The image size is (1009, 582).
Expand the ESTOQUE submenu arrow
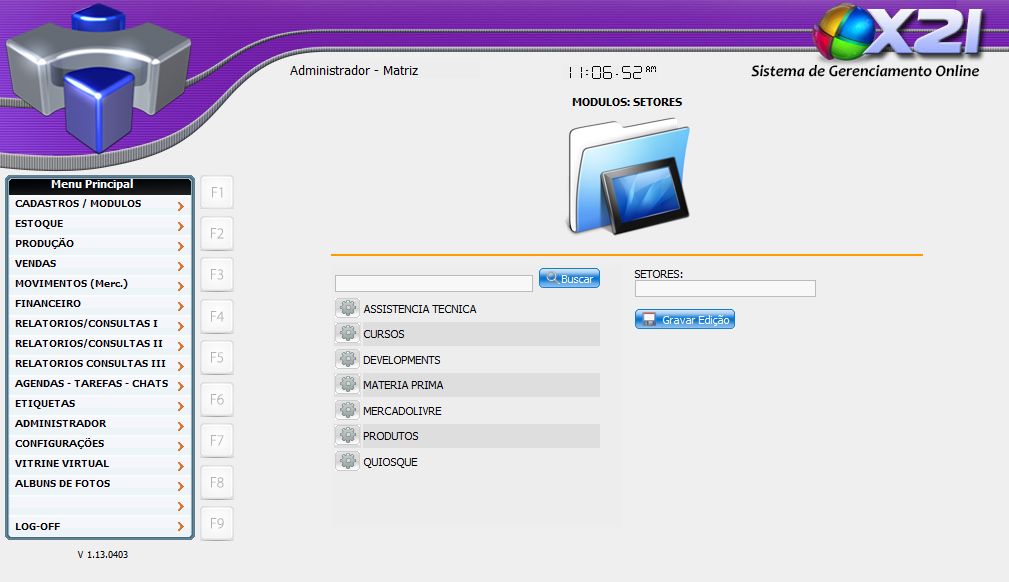pos(180,226)
